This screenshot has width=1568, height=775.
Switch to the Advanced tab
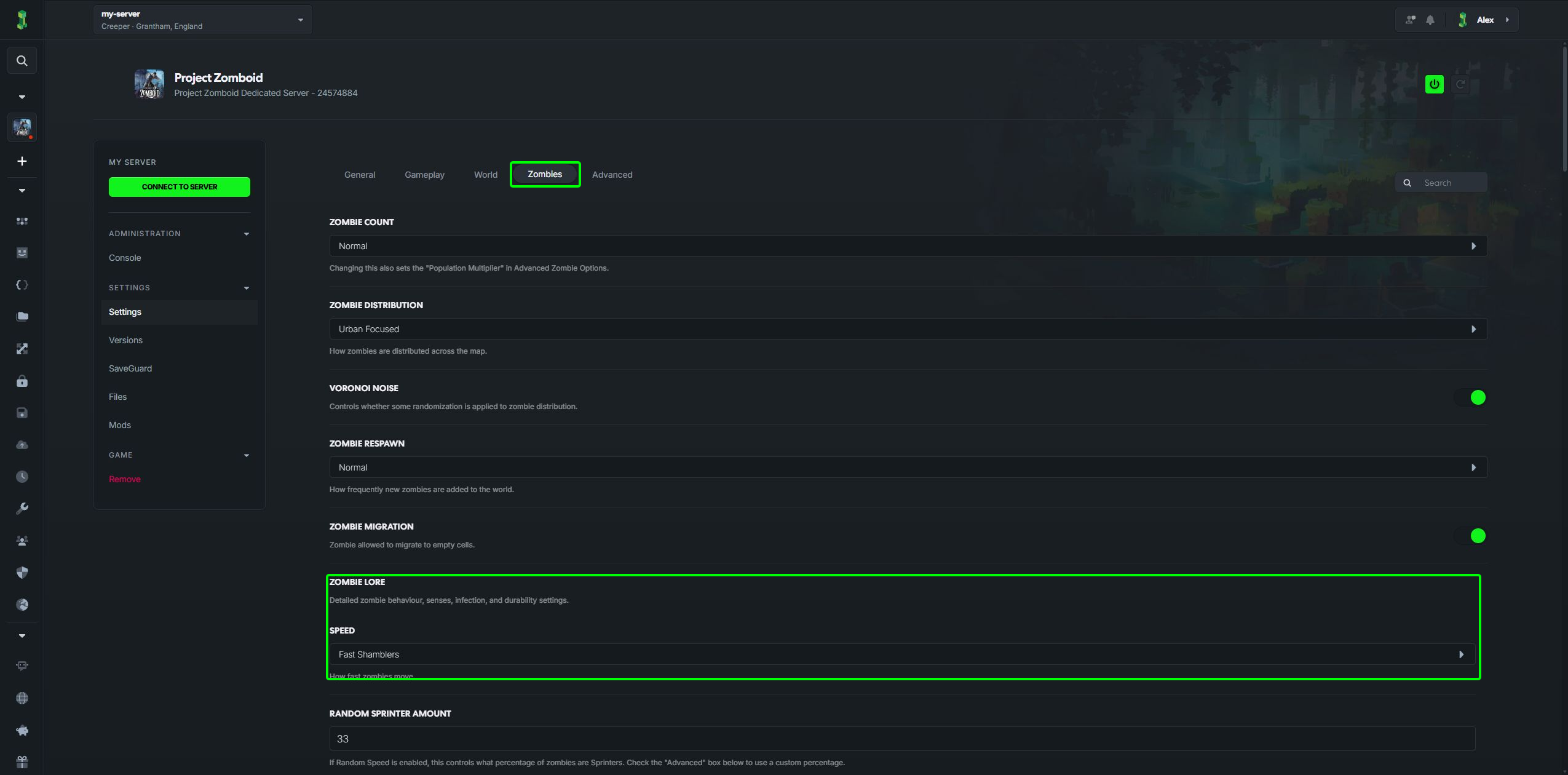tap(612, 175)
